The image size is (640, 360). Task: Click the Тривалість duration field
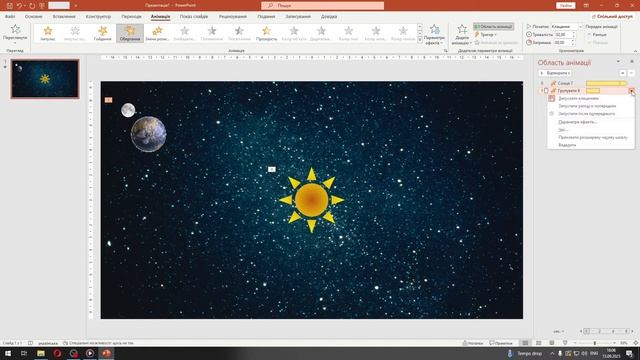coord(562,35)
